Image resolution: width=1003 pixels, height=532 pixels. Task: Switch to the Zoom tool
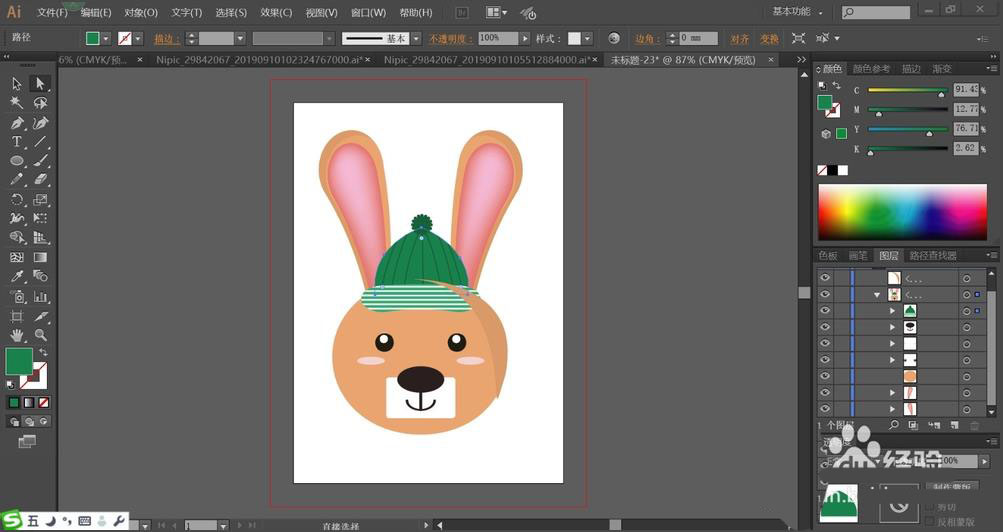click(41, 335)
